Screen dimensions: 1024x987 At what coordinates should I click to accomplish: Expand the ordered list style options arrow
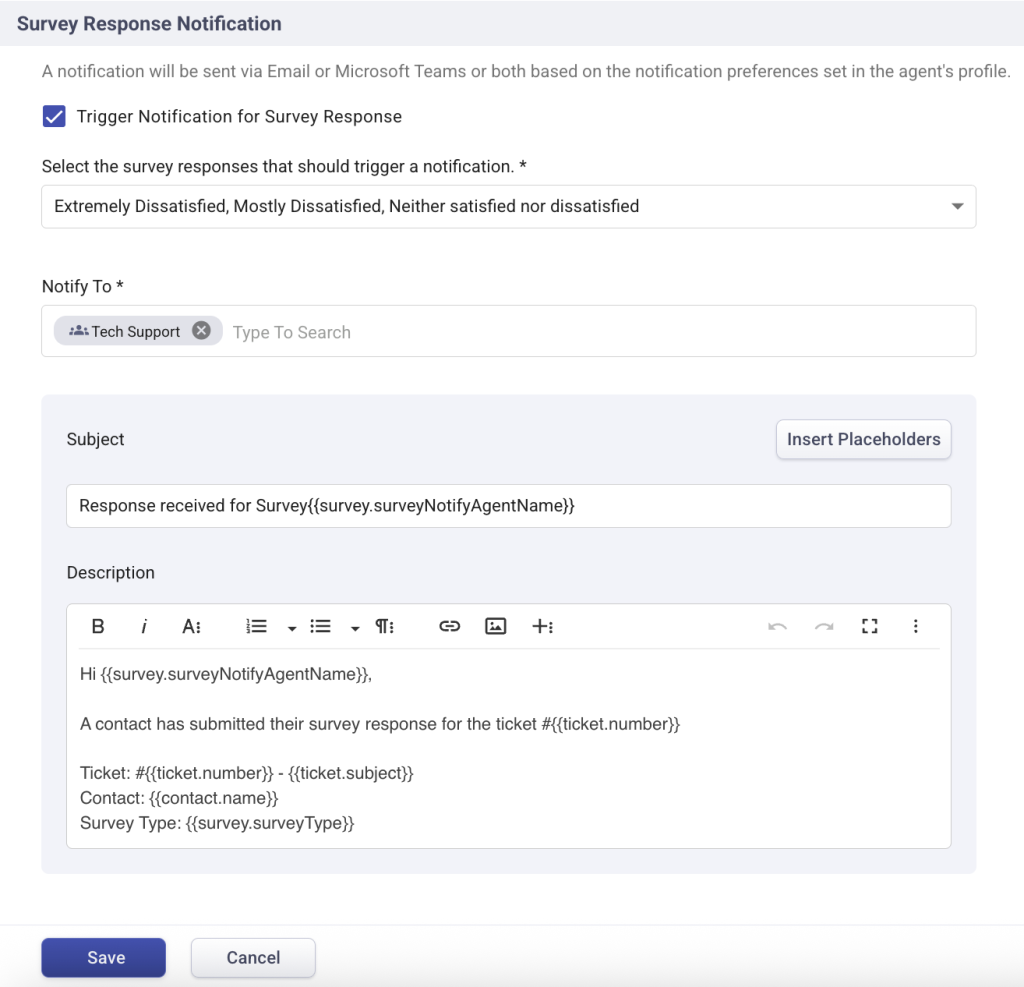291,628
